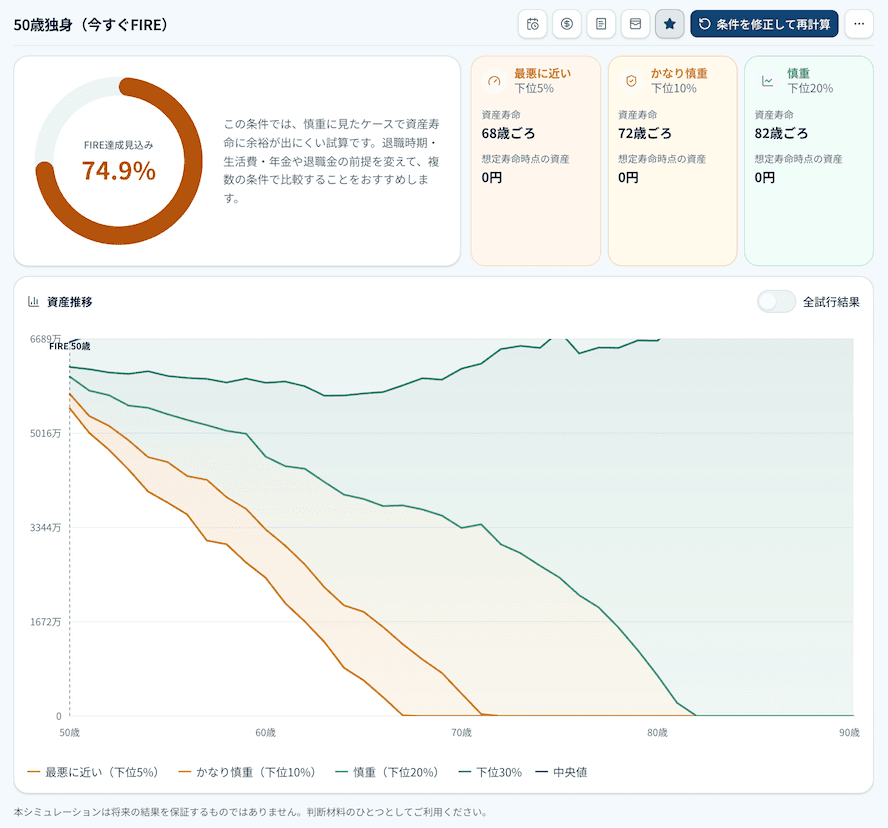Click the shield icon on かなり慎重 card
Image resolution: width=888 pixels, height=828 pixels.
[x=631, y=81]
